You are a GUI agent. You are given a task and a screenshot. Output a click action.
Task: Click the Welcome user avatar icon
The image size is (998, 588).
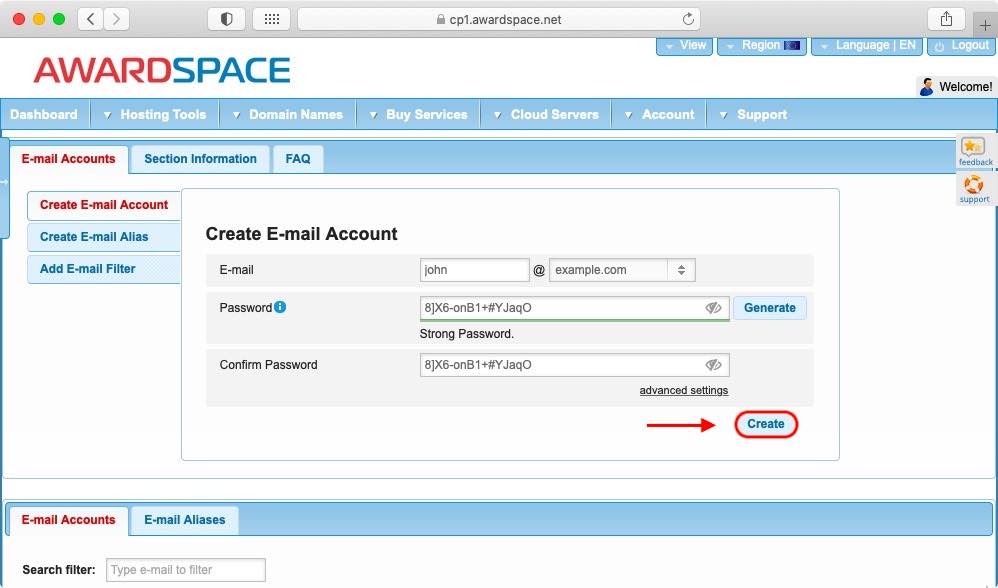point(929,86)
